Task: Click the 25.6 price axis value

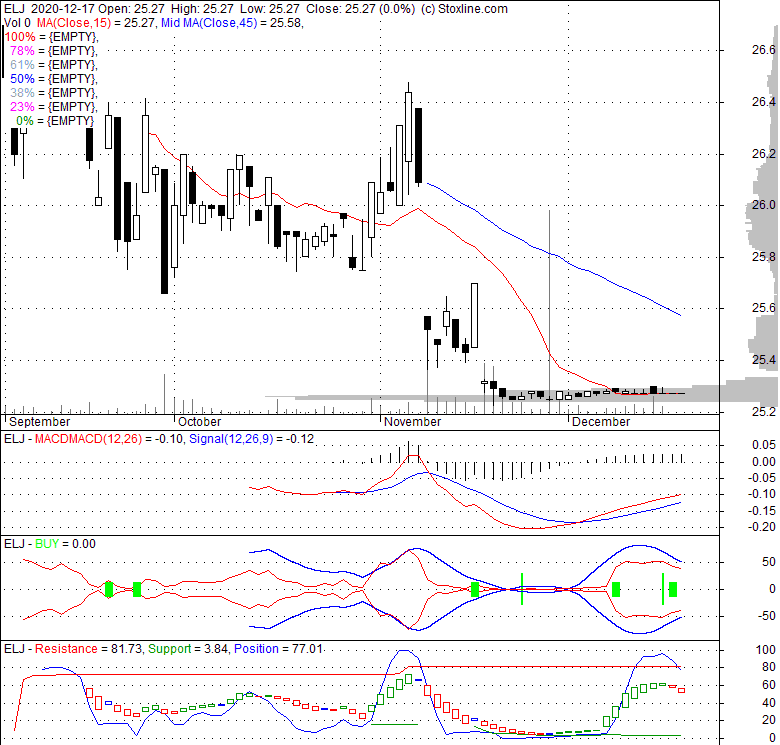Action: [x=764, y=308]
